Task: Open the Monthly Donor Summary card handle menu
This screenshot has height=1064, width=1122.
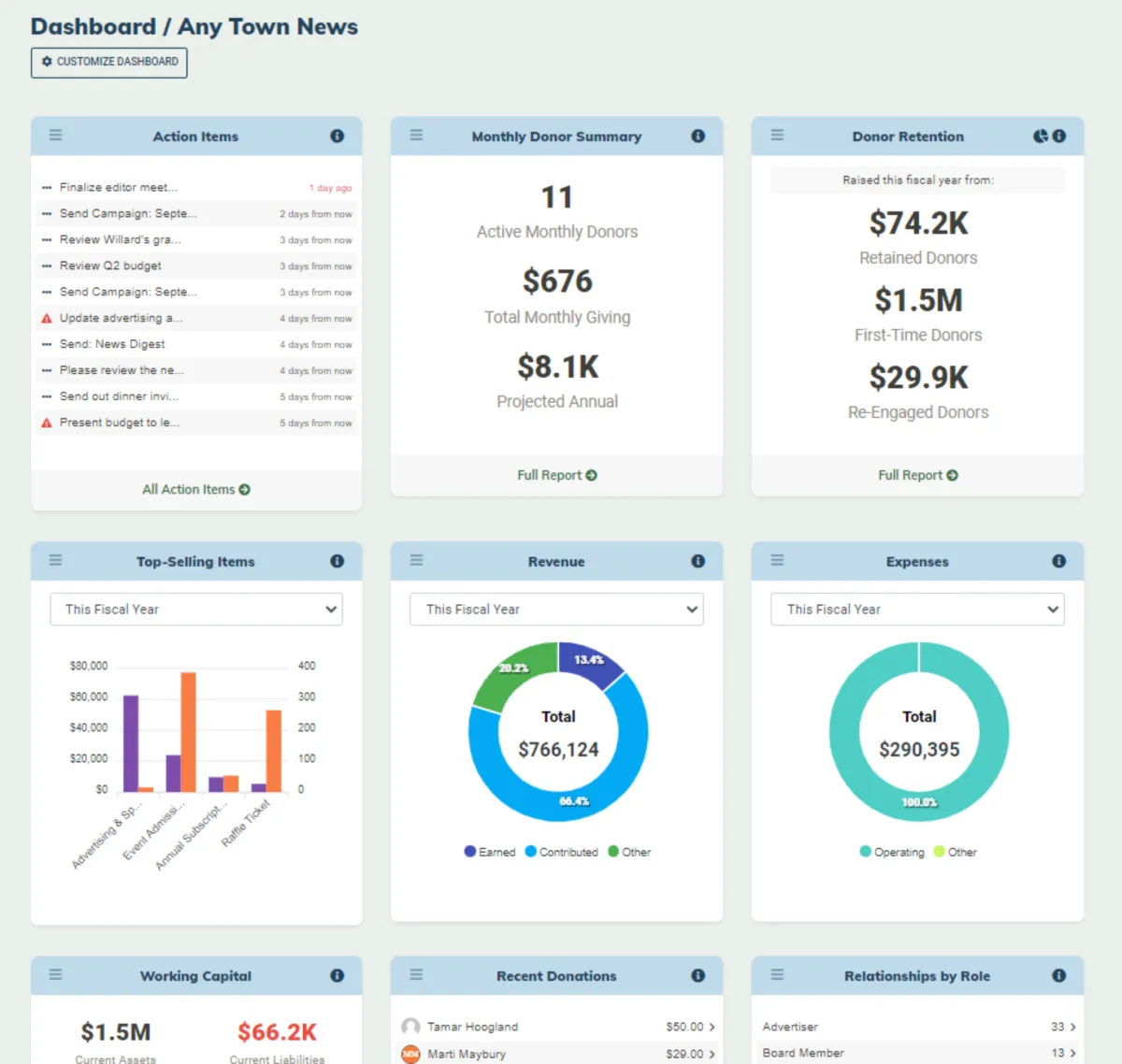Action: coord(416,136)
